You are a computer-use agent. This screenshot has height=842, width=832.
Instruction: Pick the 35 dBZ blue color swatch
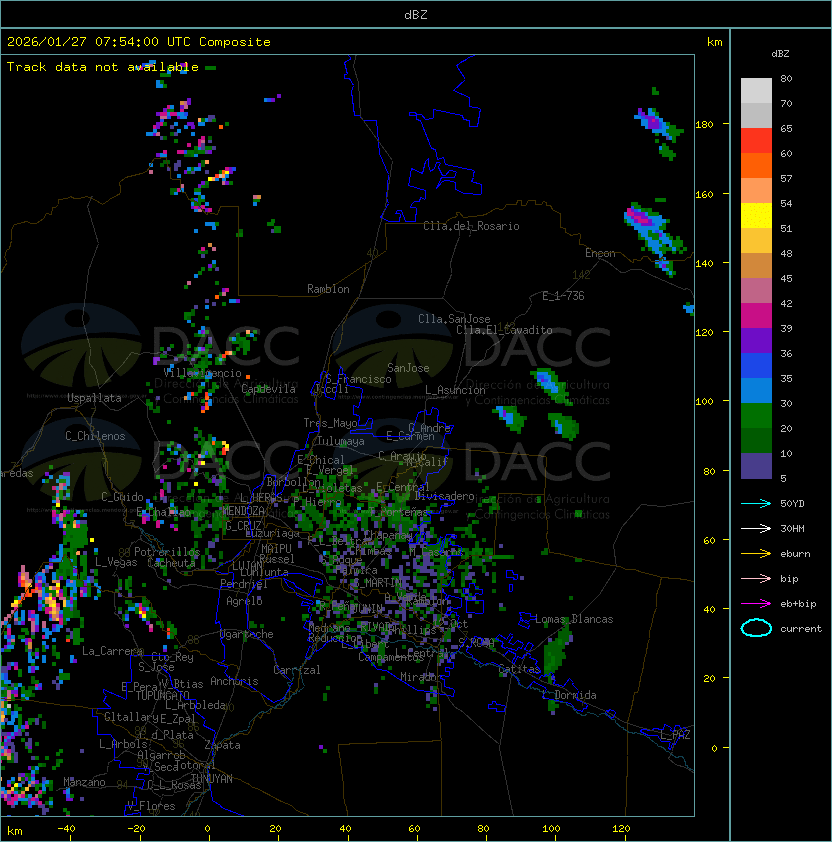756,390
